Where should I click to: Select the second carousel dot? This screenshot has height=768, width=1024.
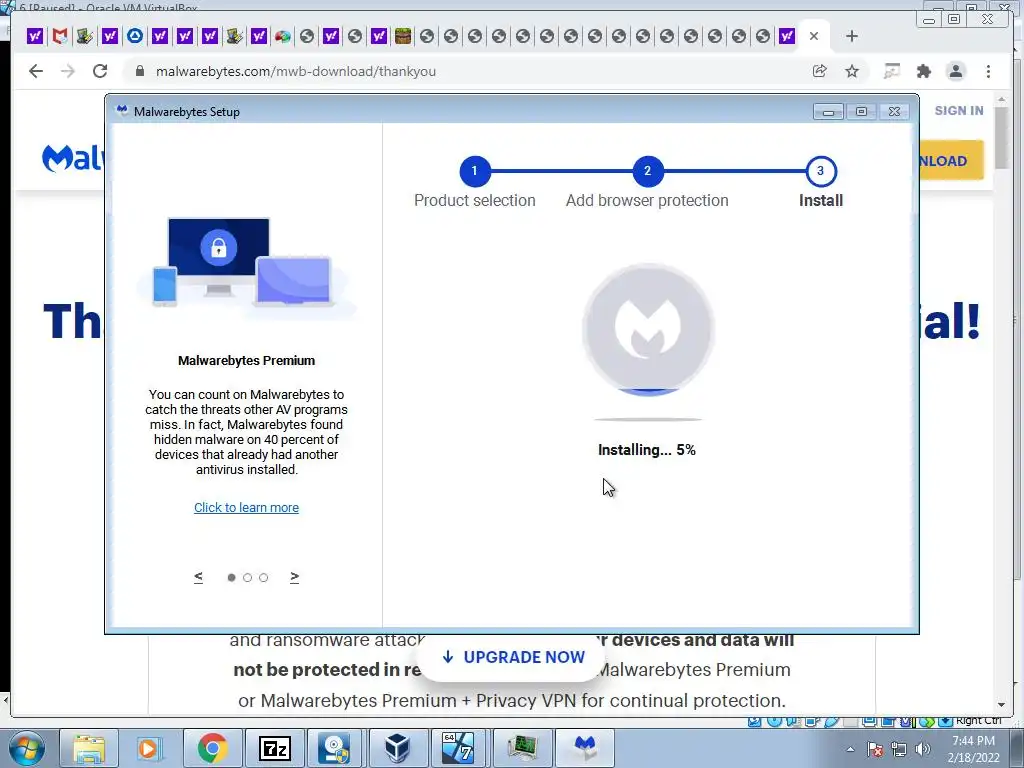[248, 577]
